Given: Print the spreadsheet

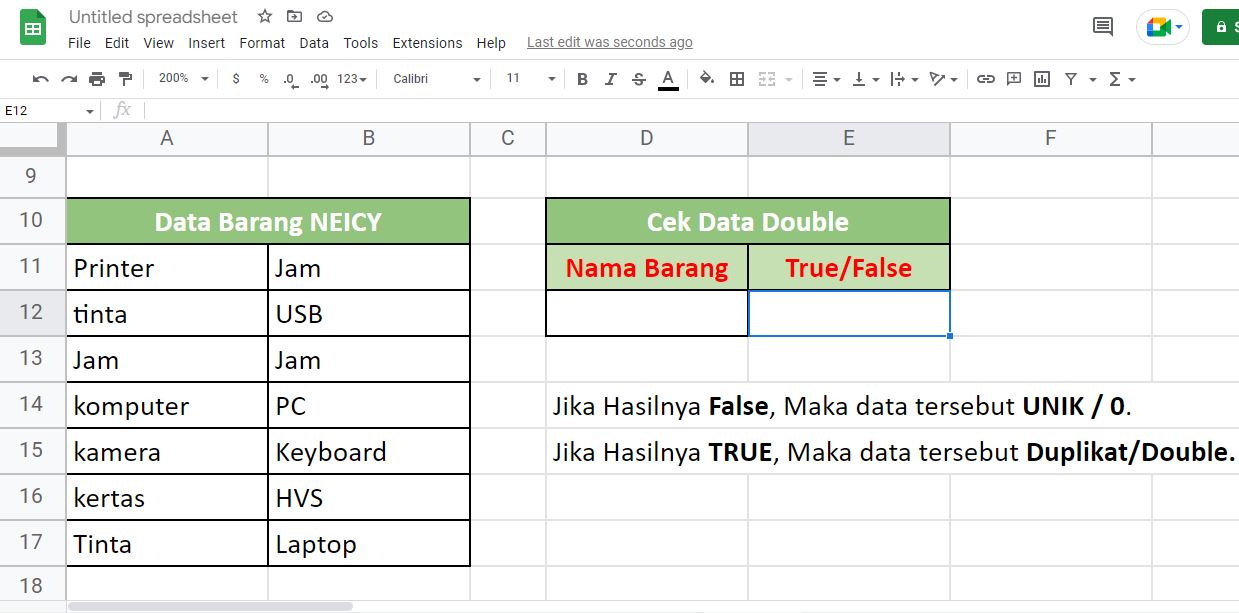Looking at the screenshot, I should 97,79.
